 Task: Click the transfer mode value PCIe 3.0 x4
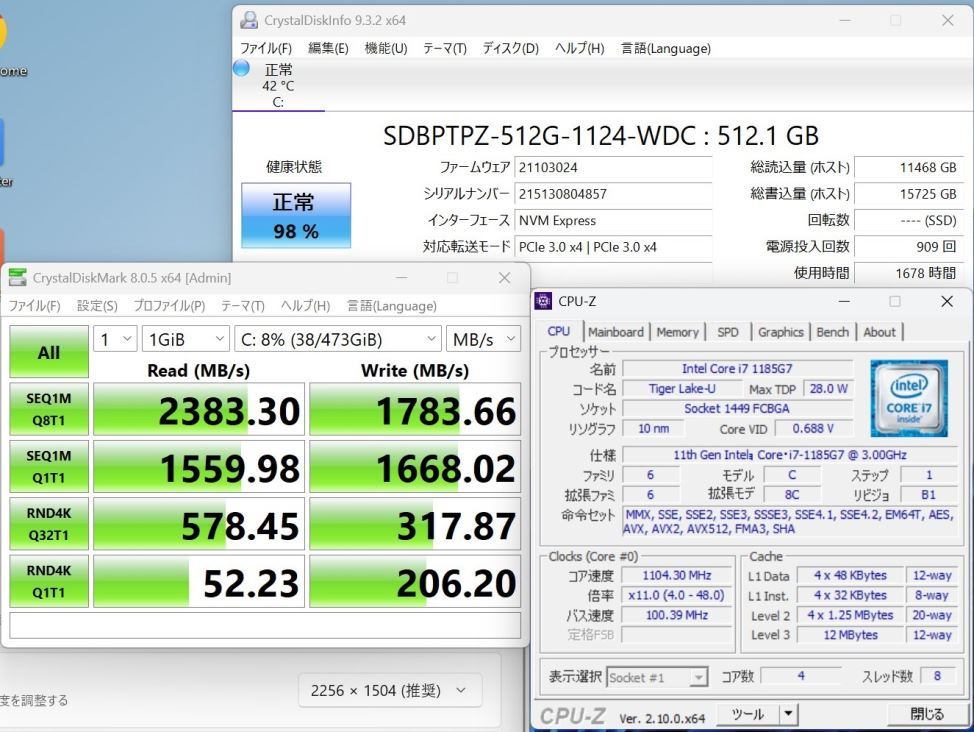click(x=613, y=247)
